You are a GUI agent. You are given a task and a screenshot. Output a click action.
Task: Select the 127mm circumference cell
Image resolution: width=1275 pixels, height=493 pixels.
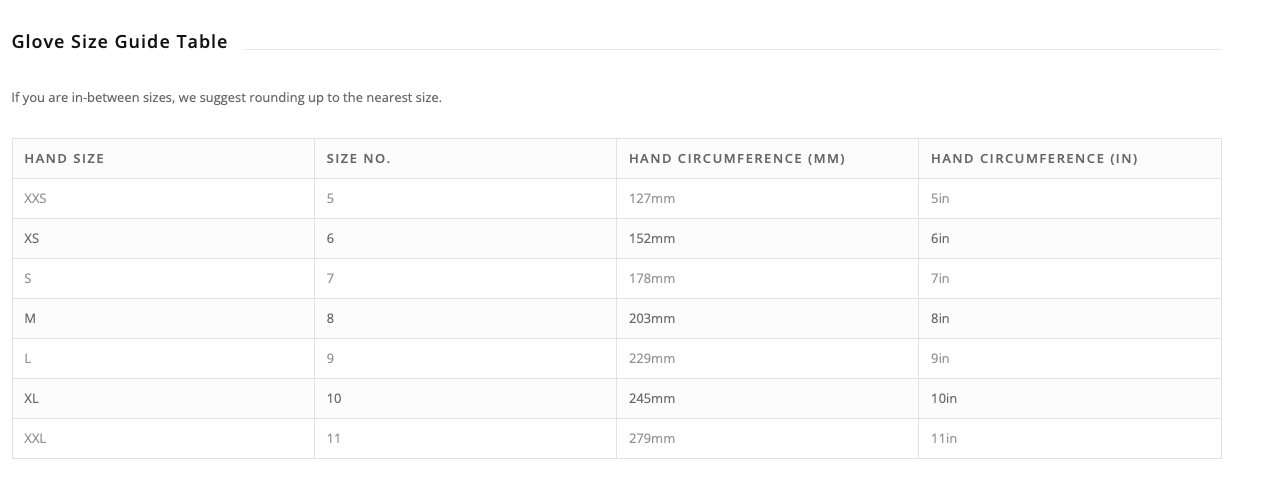[x=652, y=199]
